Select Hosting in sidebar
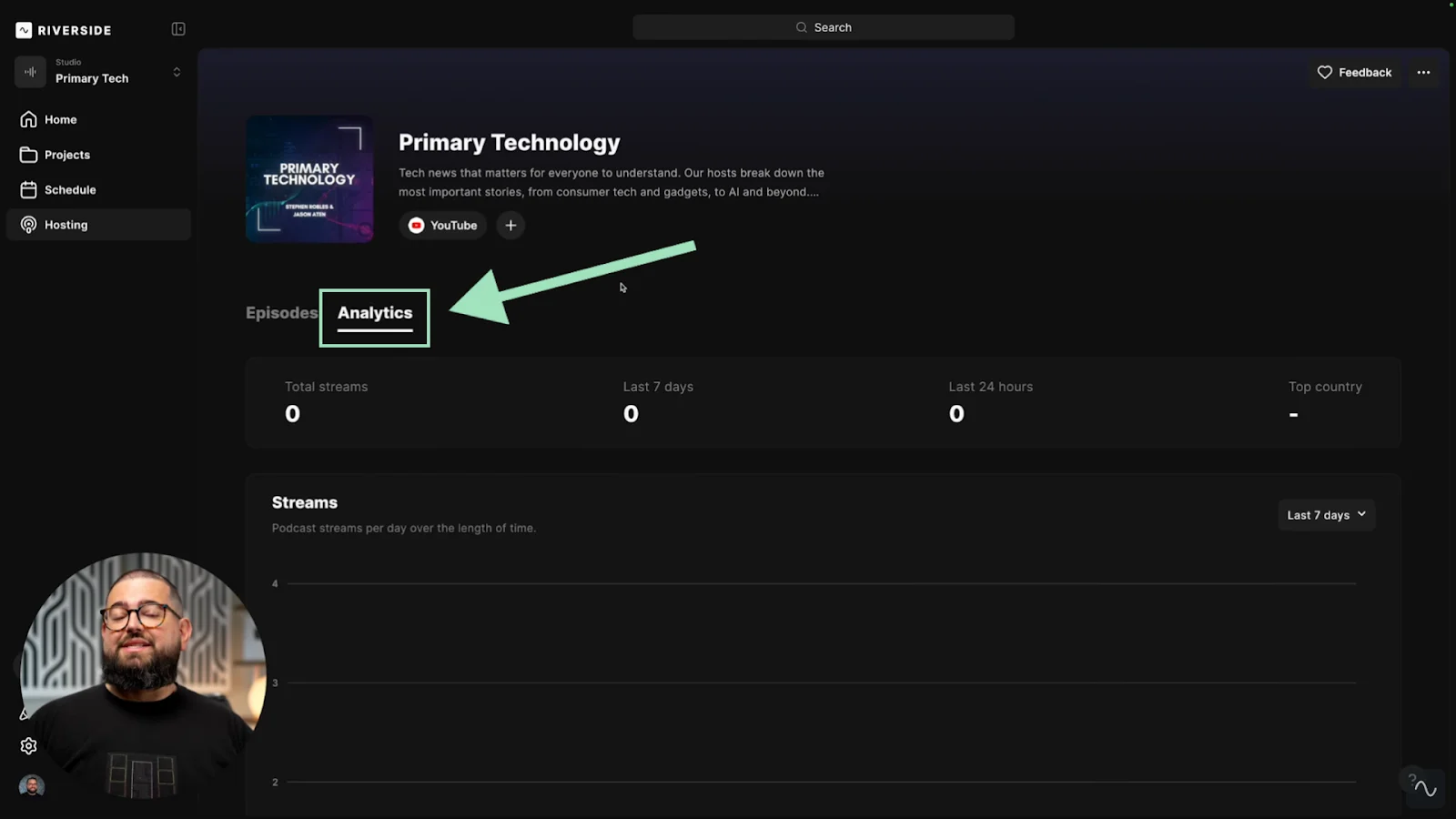 98,225
